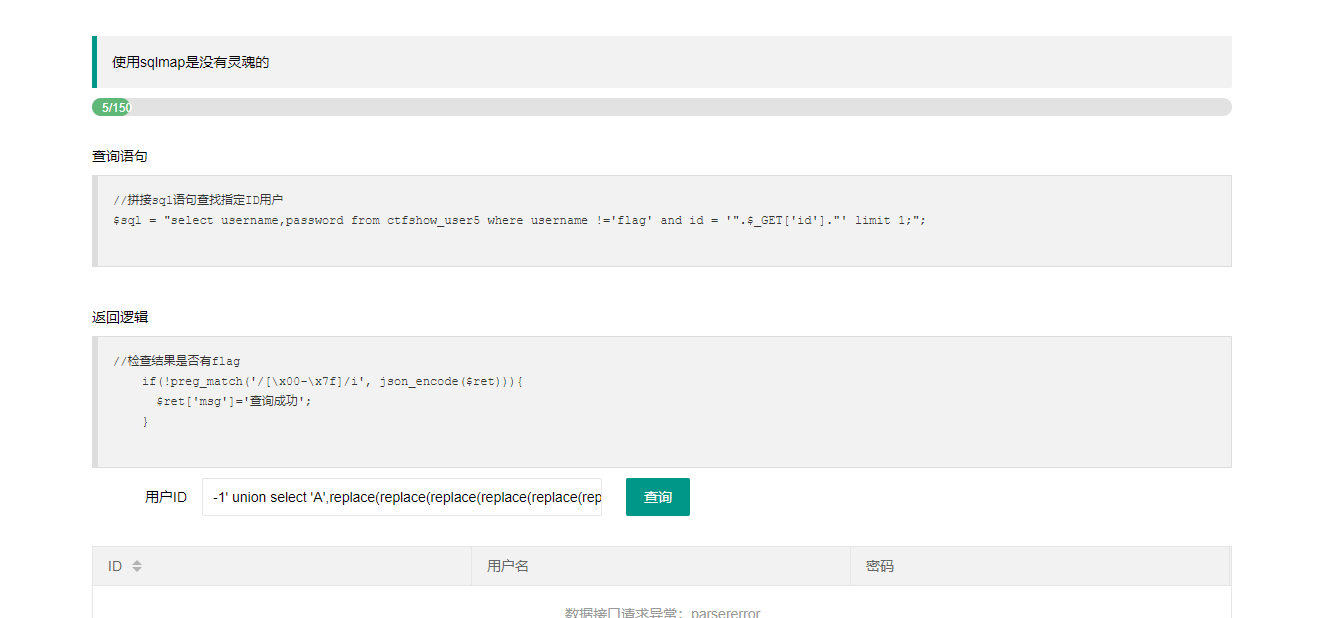This screenshot has width=1325, height=618.
Task: Click the 密码 column header
Action: pyautogui.click(x=880, y=566)
